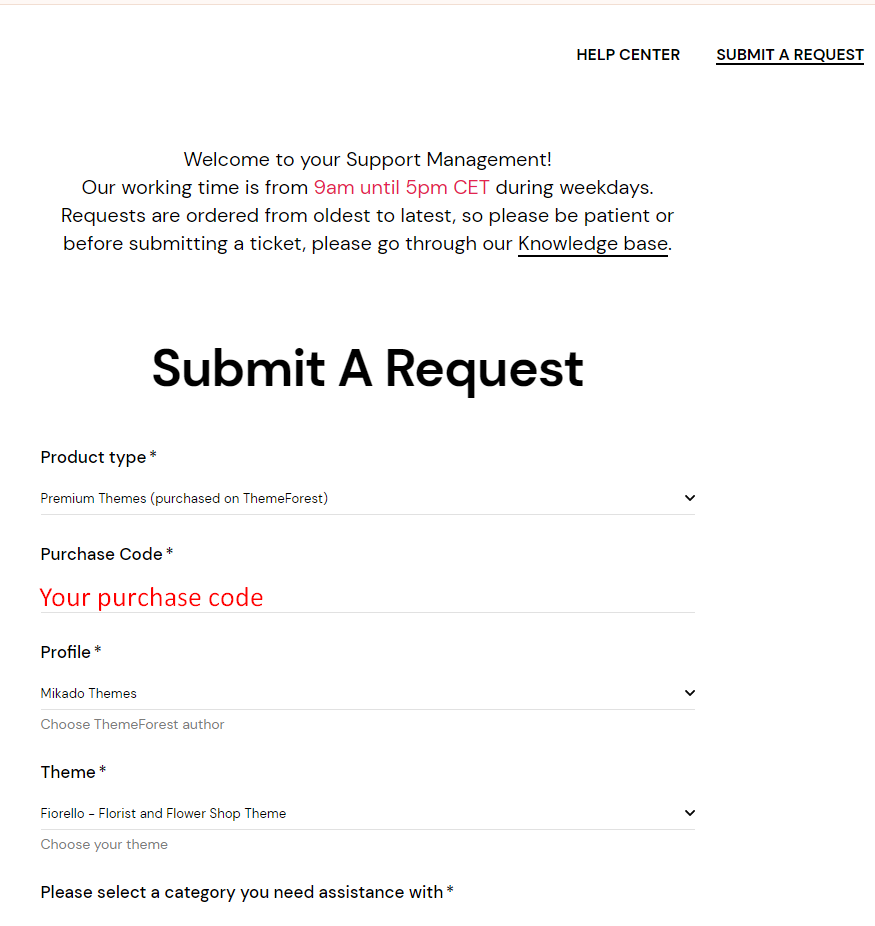This screenshot has height=926, width=875.
Task: Click the Welcome to your Support Management text
Action: point(367,159)
